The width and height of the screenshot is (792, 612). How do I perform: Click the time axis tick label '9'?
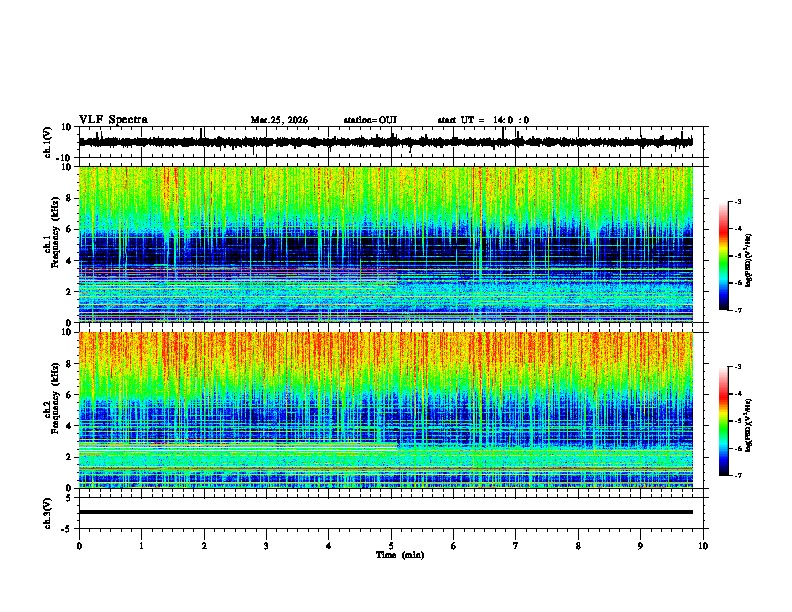(x=640, y=546)
